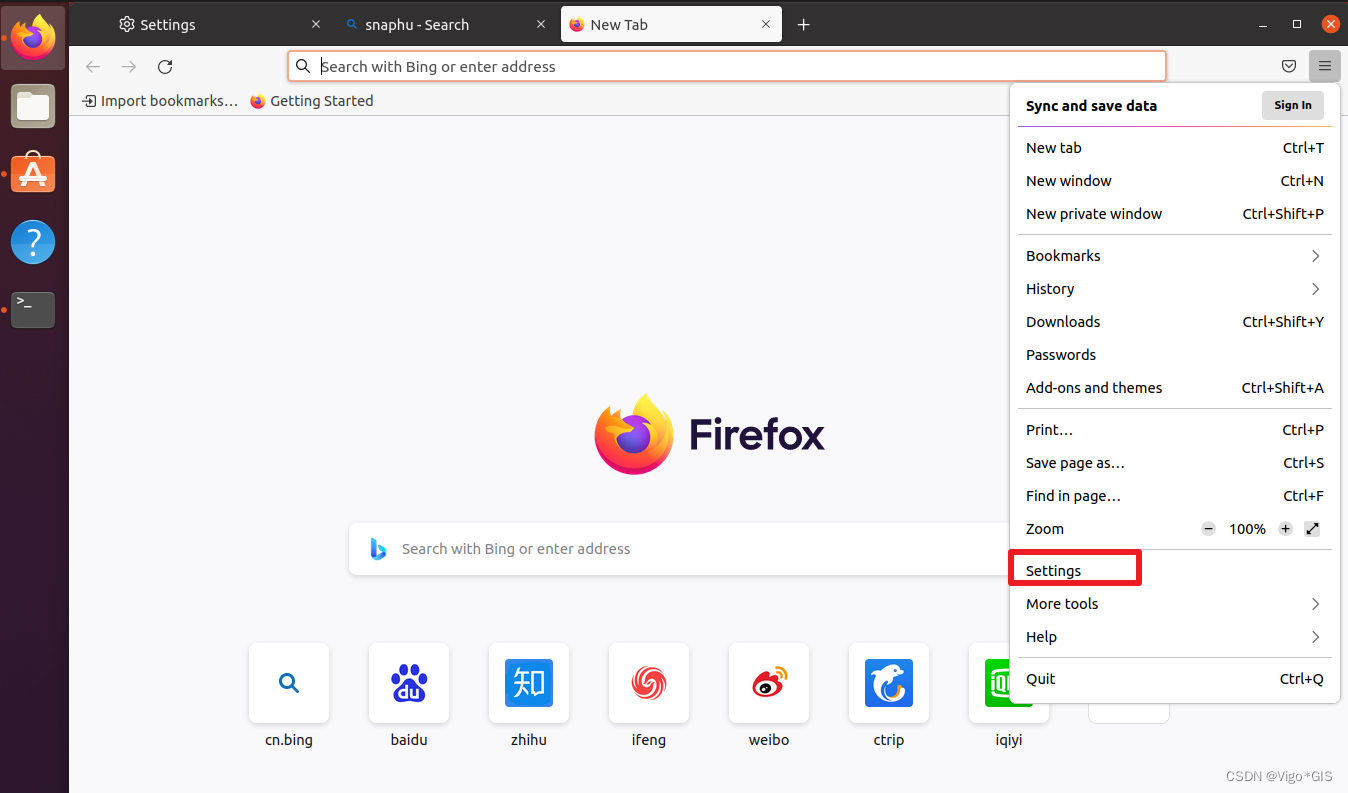Open Passwords from the menu
The width and height of the screenshot is (1348, 793).
[x=1175, y=355]
